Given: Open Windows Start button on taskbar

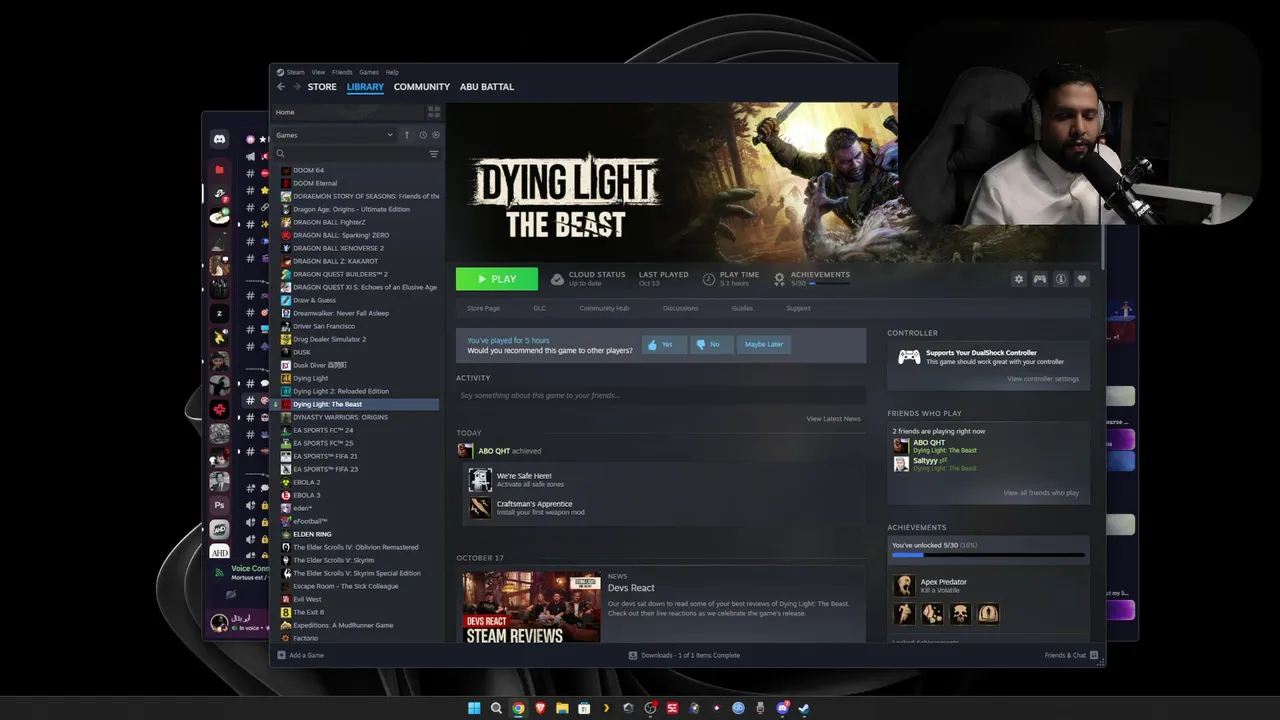Looking at the screenshot, I should click(x=474, y=708).
